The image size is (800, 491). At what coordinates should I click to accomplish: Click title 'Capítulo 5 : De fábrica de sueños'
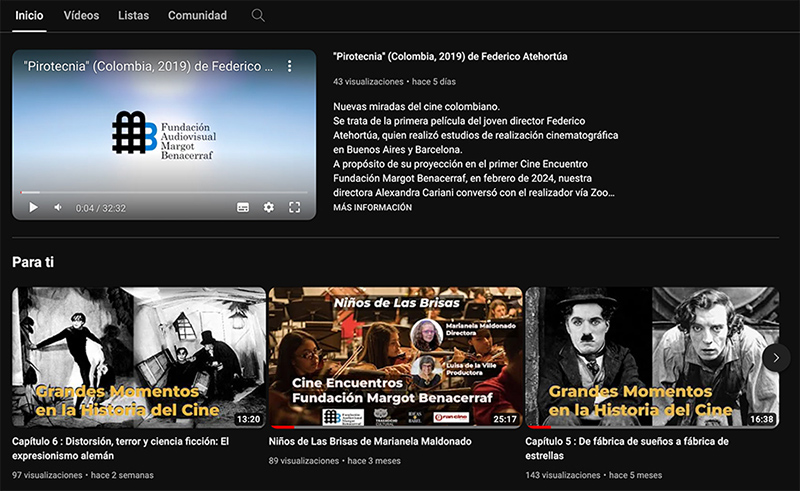pyautogui.click(x=627, y=448)
